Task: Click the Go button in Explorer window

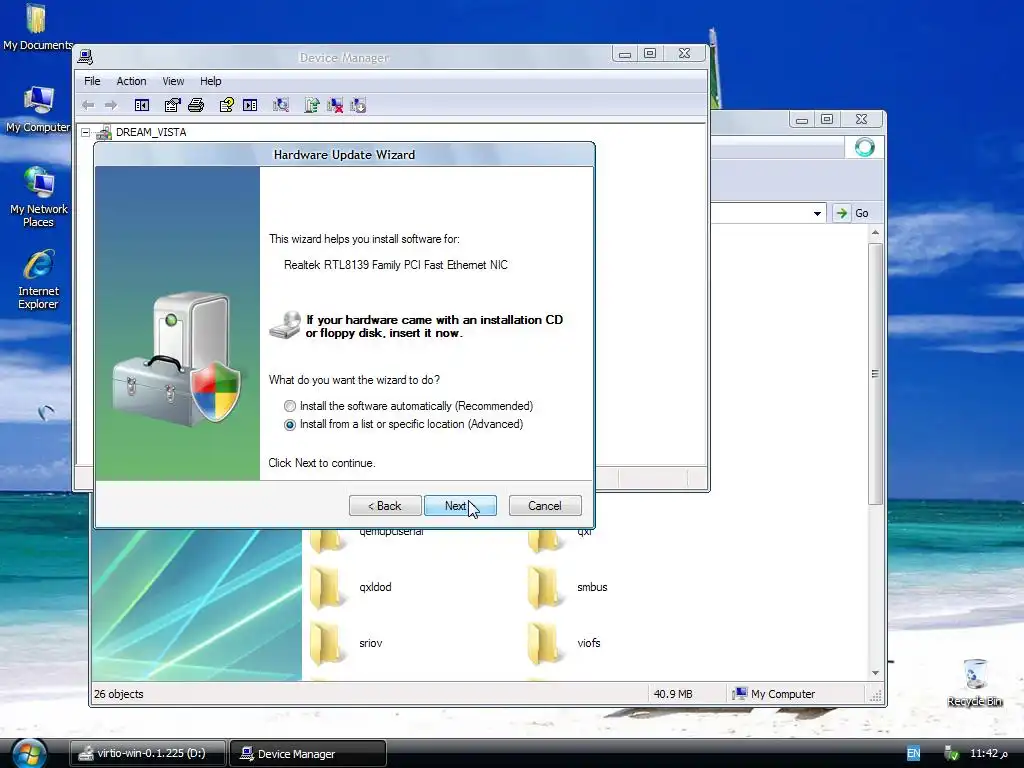Action: (x=853, y=213)
